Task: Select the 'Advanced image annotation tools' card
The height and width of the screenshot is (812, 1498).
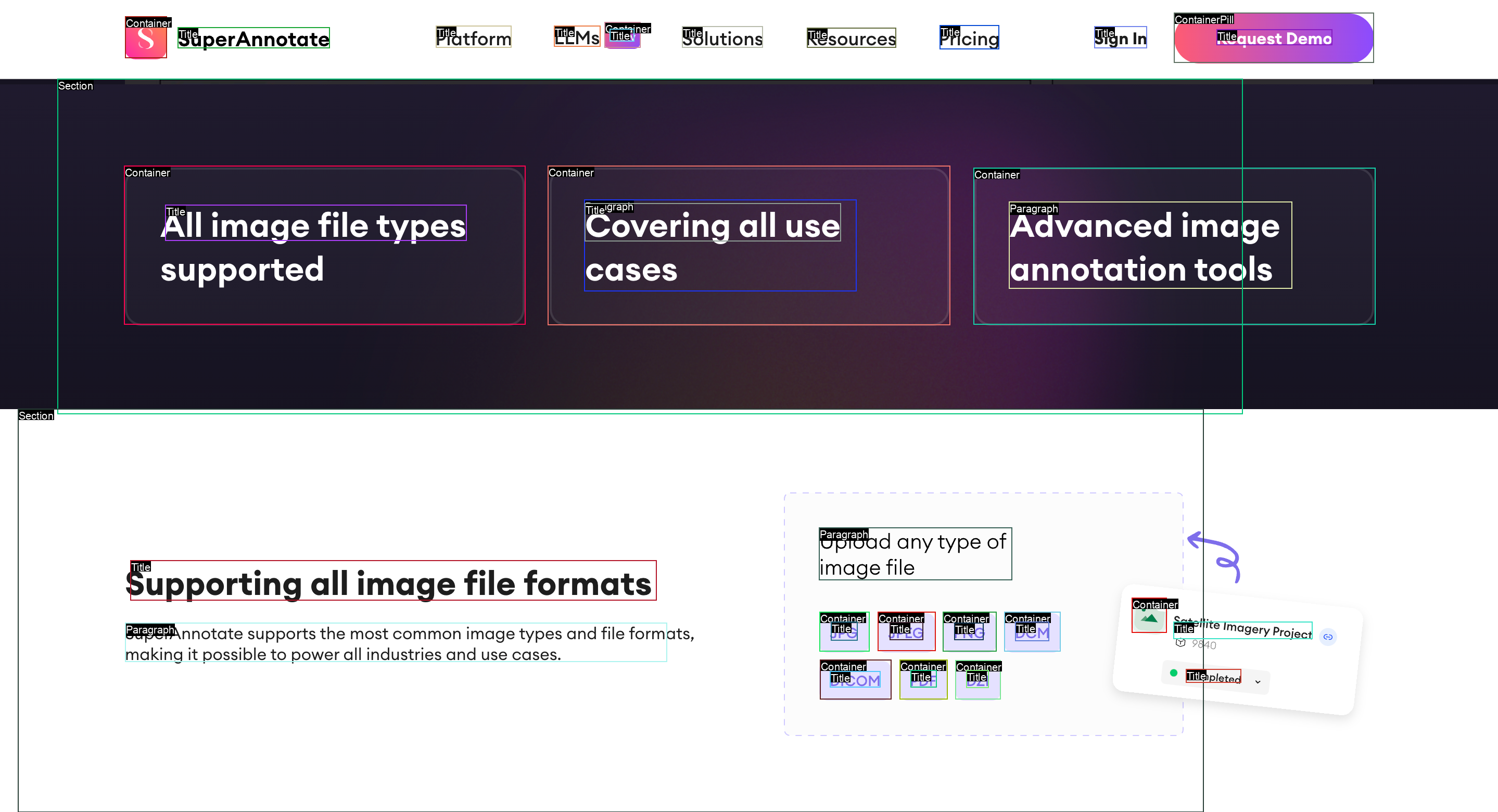Action: pos(1174,247)
